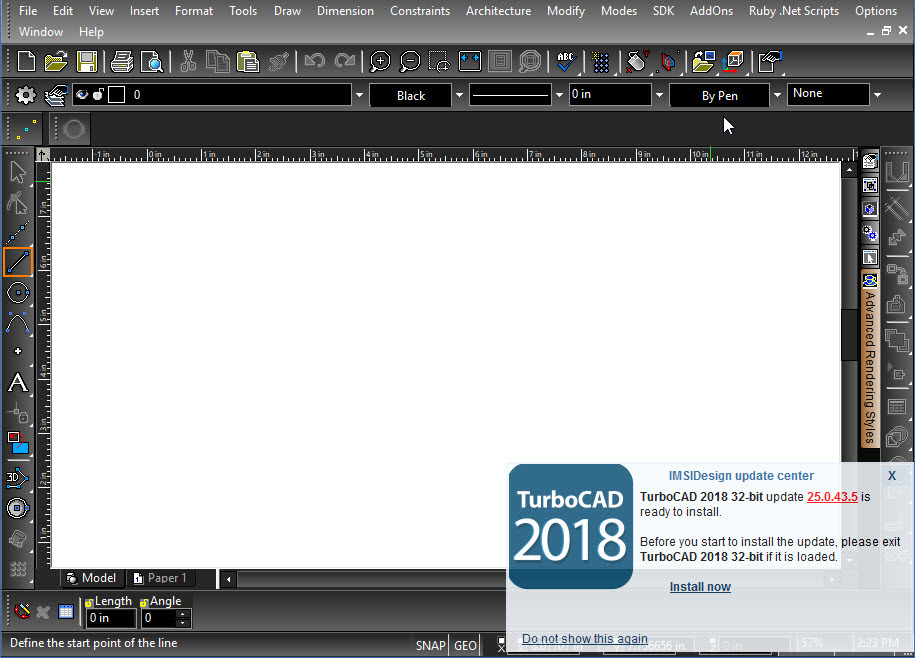The height and width of the screenshot is (658, 915).
Task: Click the Zoom In magnifier icon
Action: pyautogui.click(x=380, y=61)
